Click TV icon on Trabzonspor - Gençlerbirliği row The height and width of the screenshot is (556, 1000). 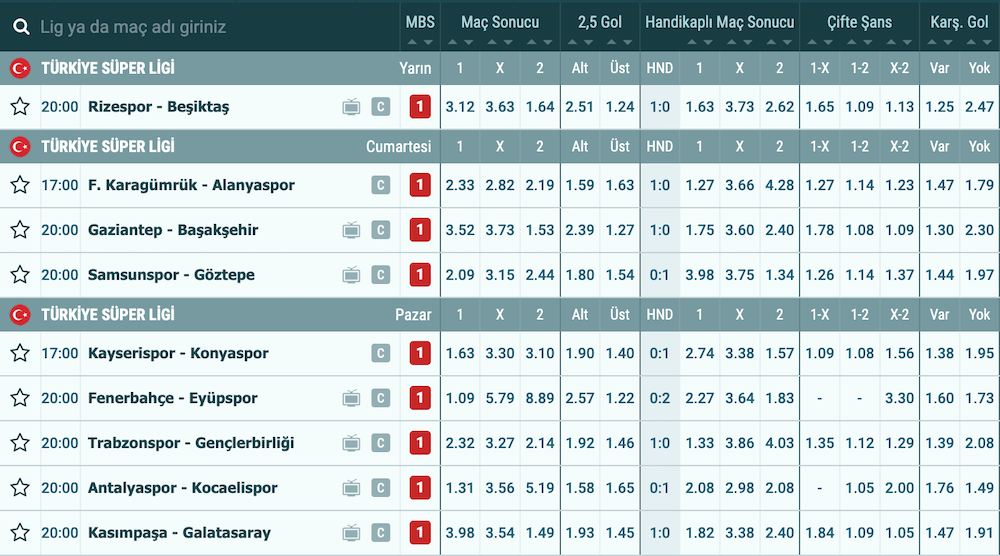(351, 443)
